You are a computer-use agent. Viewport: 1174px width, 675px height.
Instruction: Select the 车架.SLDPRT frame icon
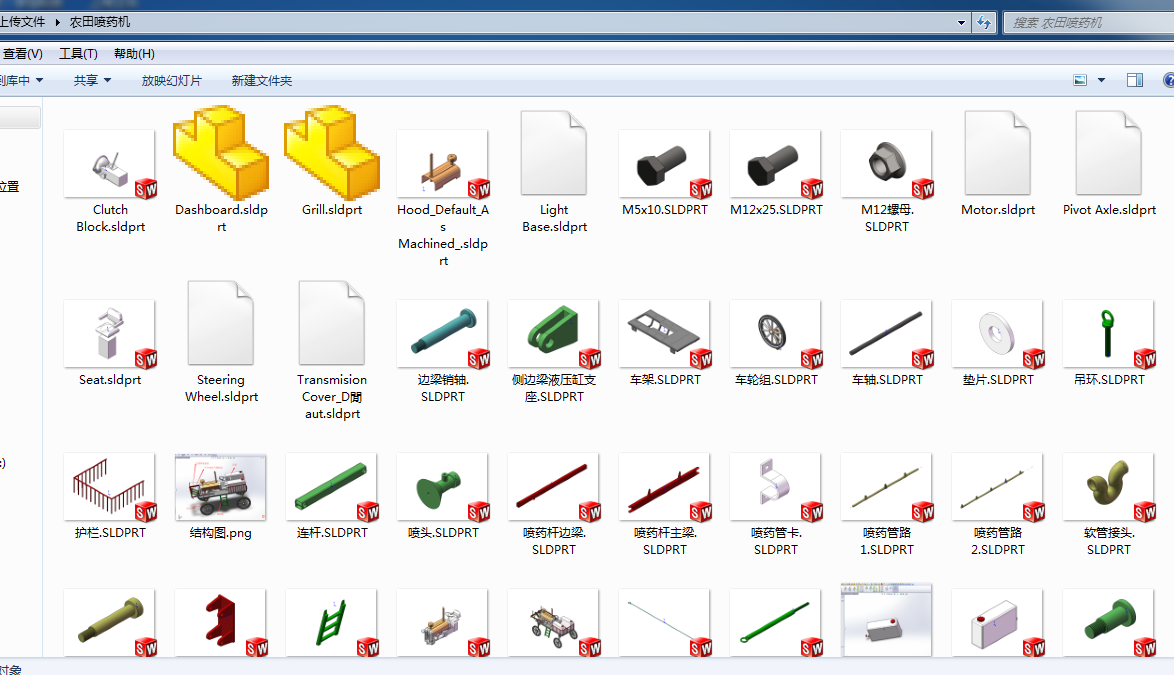pyautogui.click(x=665, y=334)
